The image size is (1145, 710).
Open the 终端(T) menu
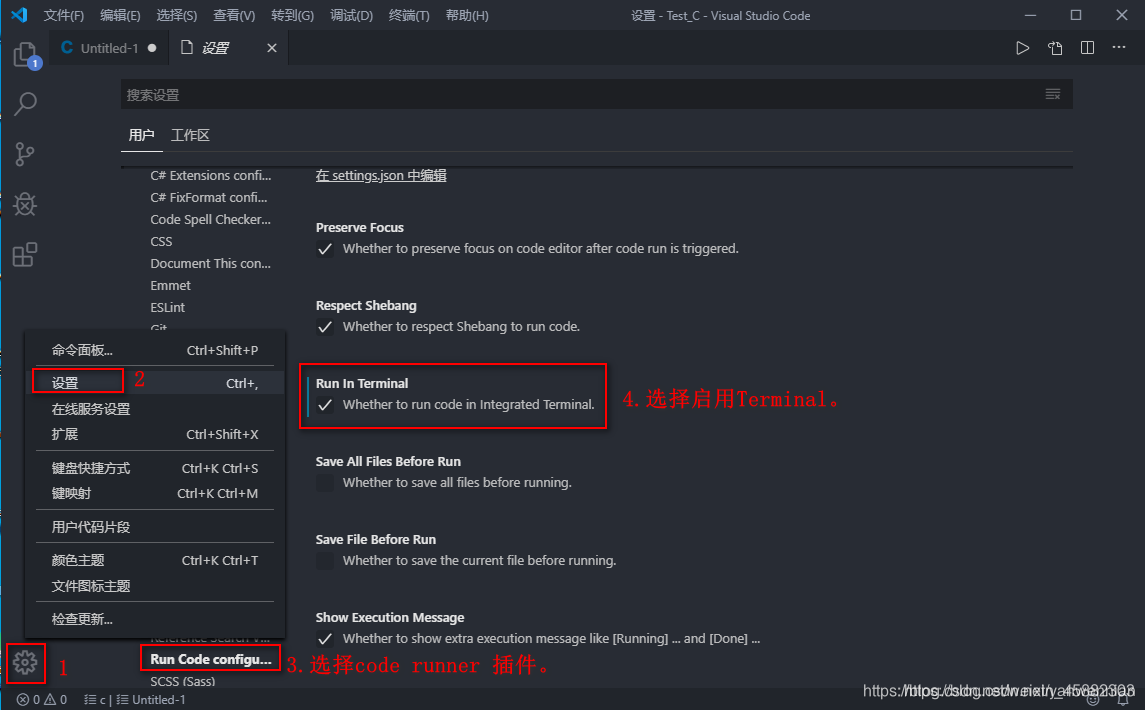409,15
